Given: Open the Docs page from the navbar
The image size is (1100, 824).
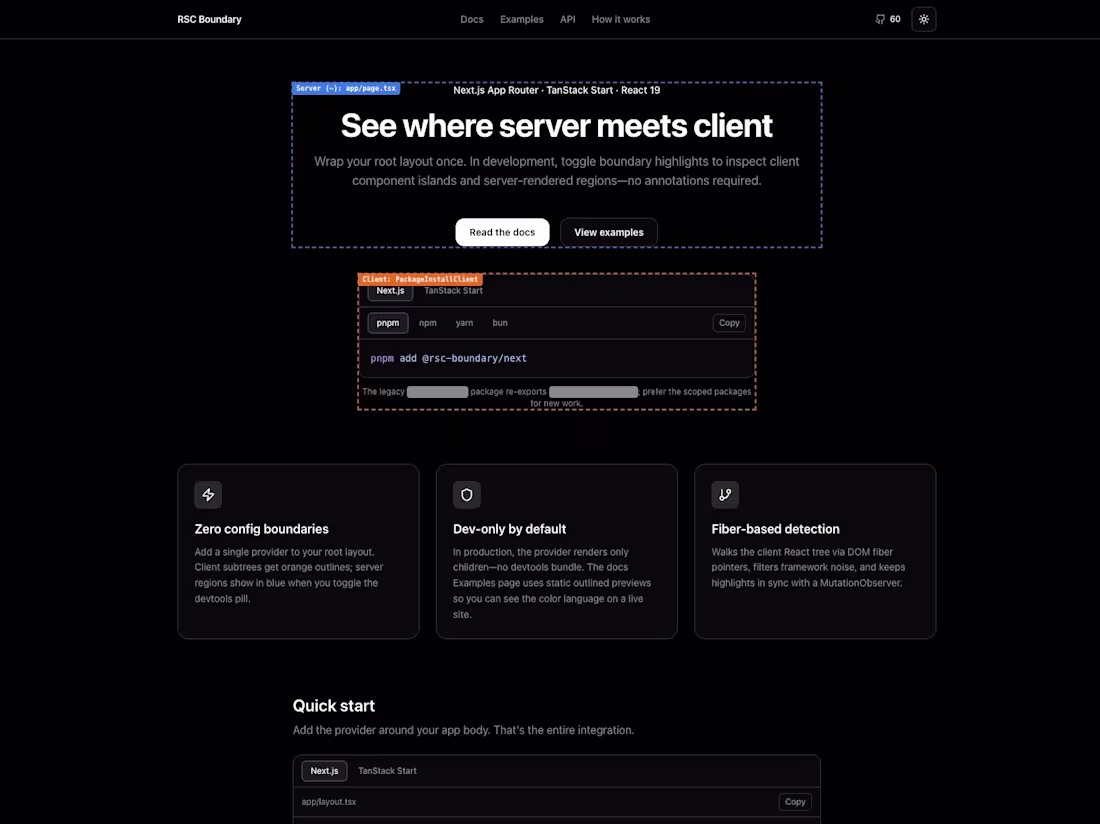Looking at the screenshot, I should click(x=471, y=19).
